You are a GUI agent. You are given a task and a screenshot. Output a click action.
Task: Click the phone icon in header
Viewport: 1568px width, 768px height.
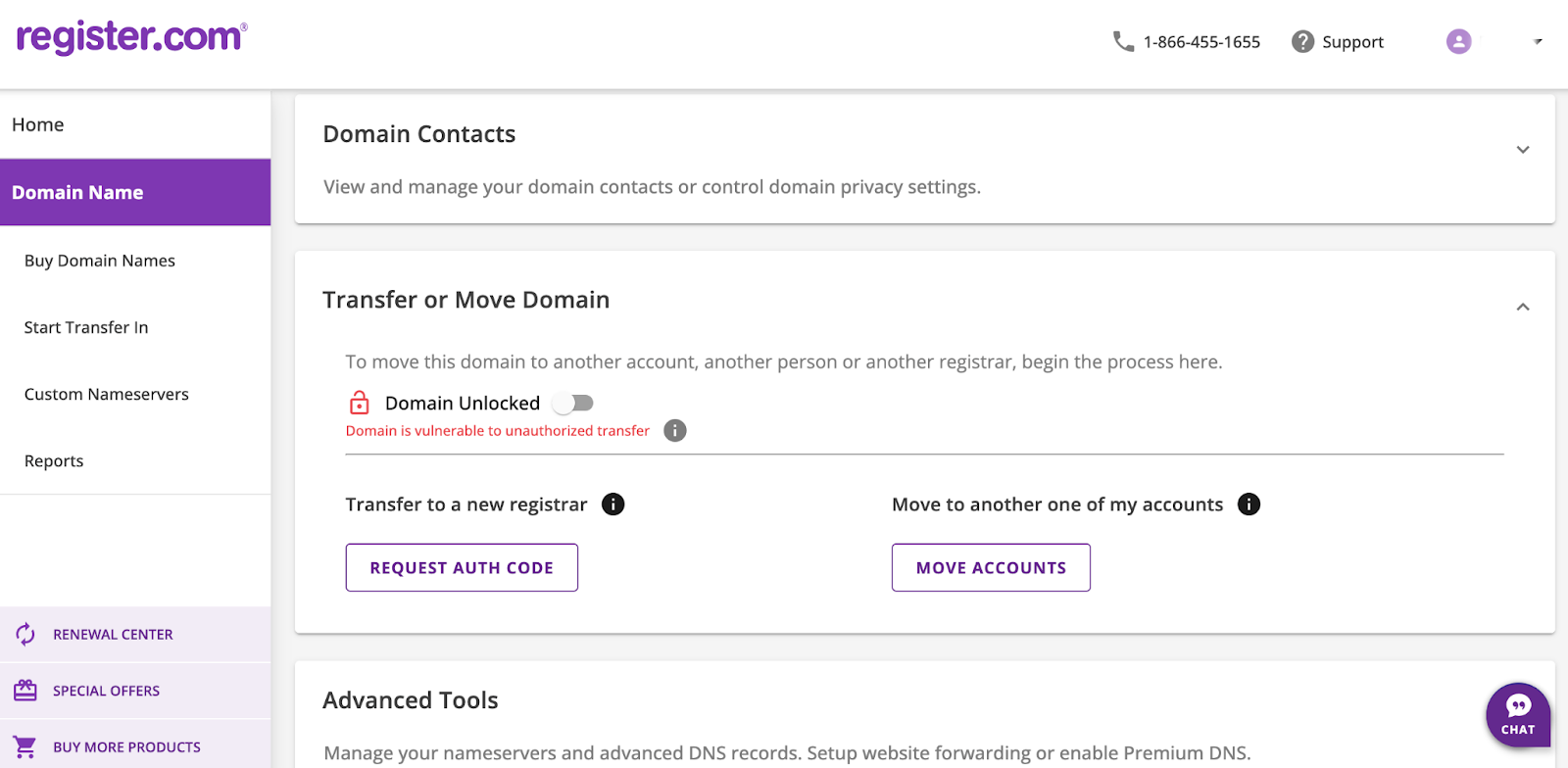click(x=1123, y=41)
